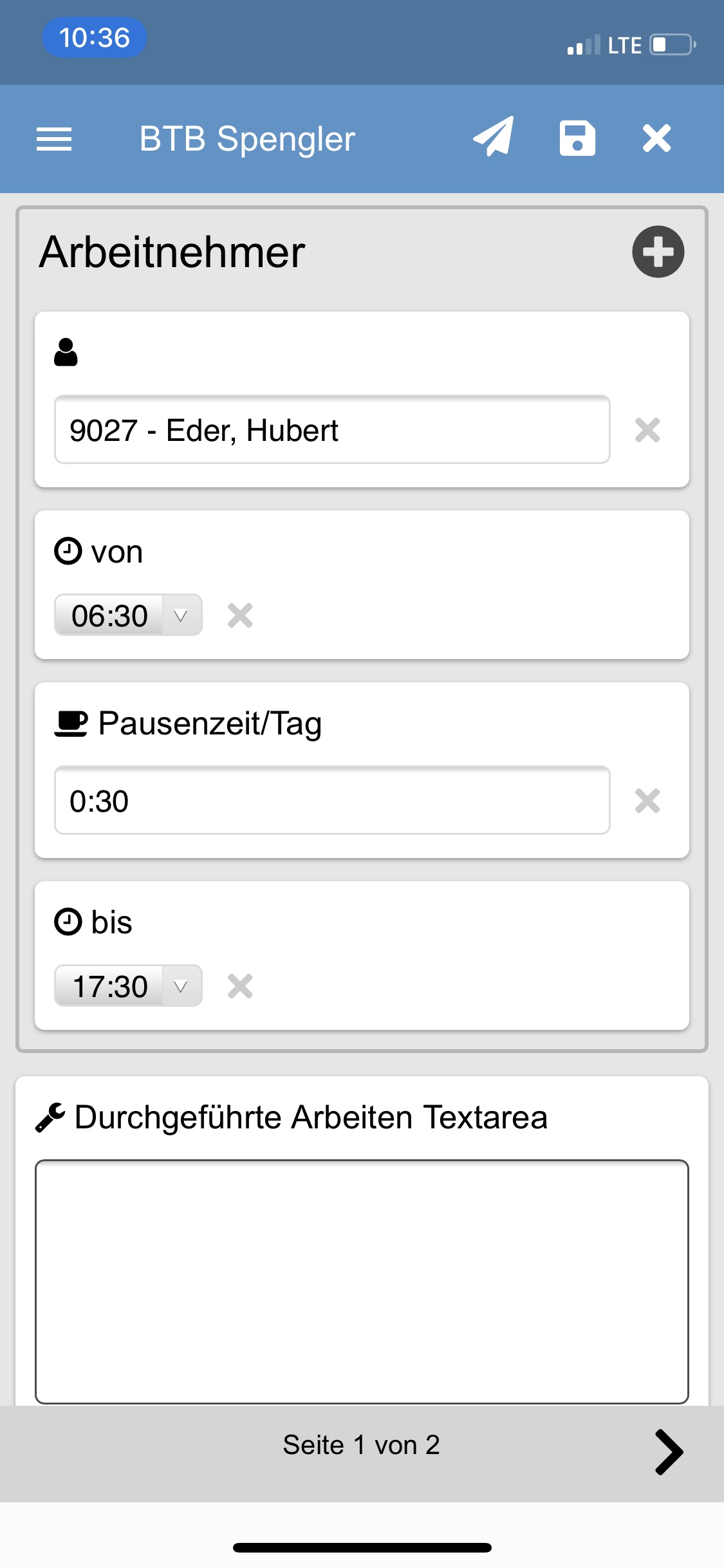Save the form using floppy disk icon
724x1568 pixels.
point(577,138)
